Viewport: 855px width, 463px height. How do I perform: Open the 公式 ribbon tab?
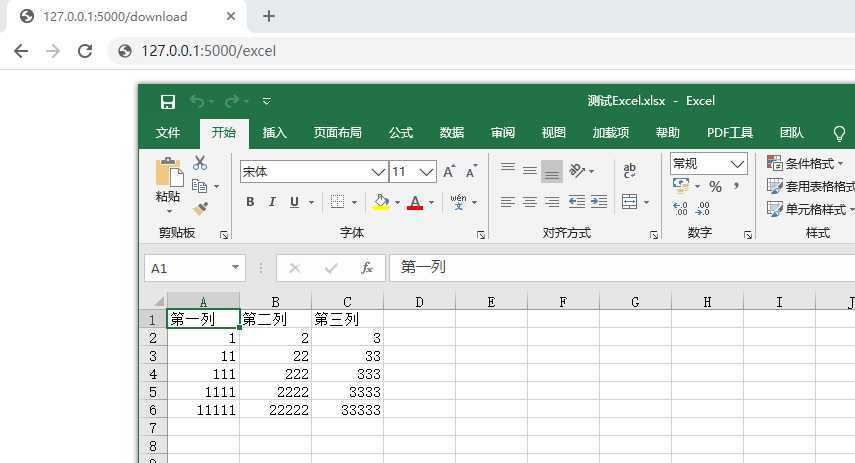[401, 133]
